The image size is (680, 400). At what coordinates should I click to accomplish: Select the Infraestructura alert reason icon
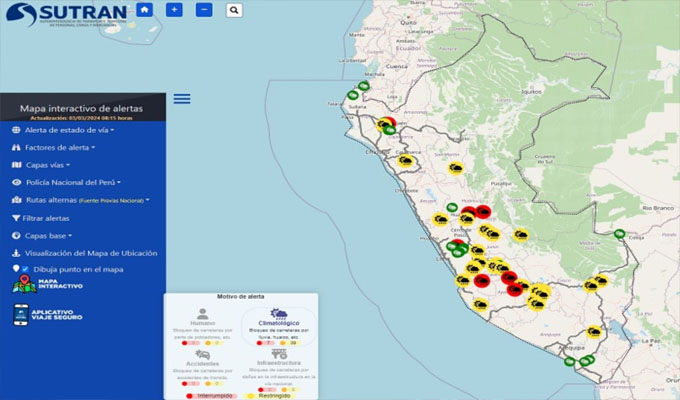(279, 354)
